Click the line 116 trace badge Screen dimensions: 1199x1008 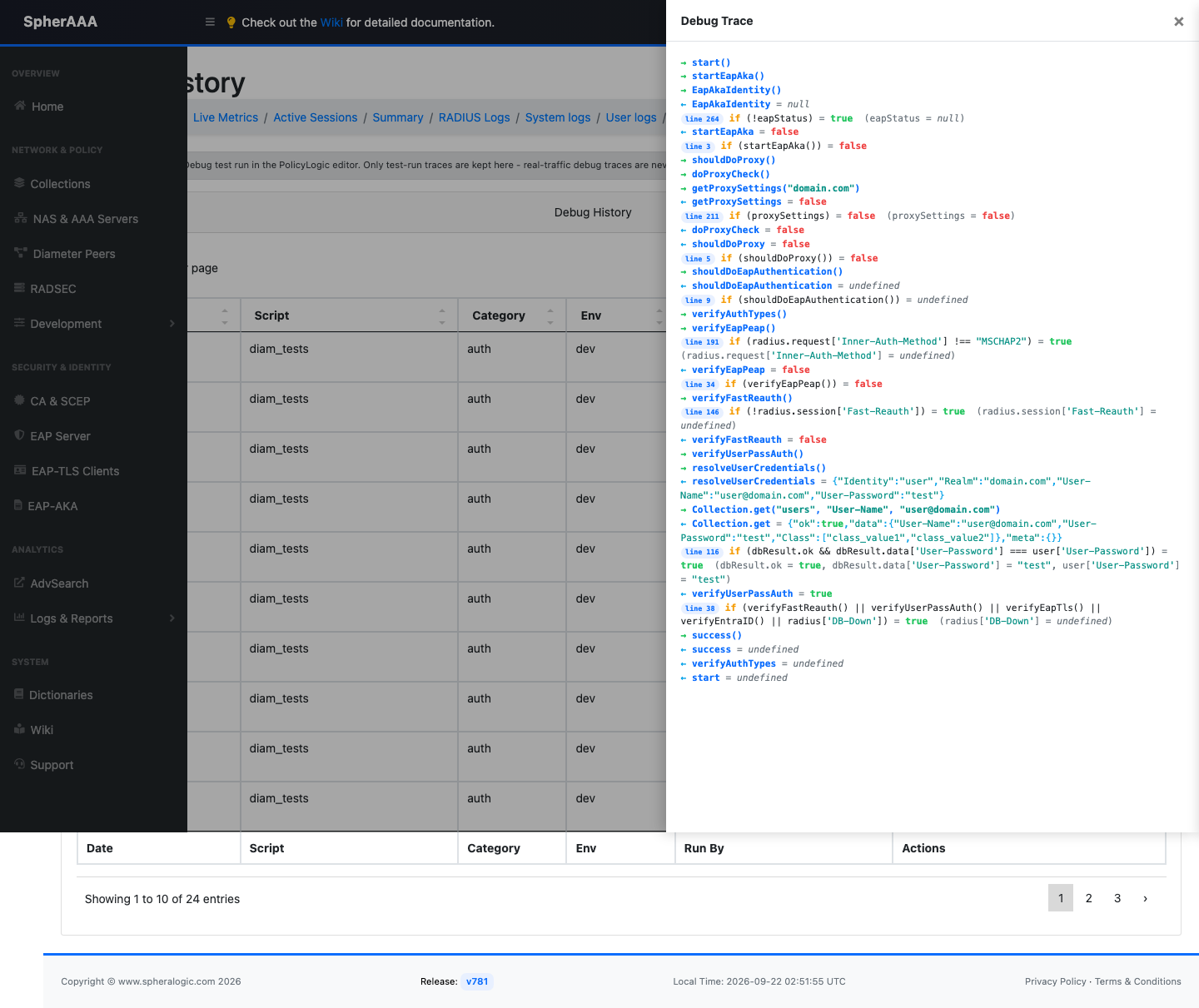click(702, 552)
